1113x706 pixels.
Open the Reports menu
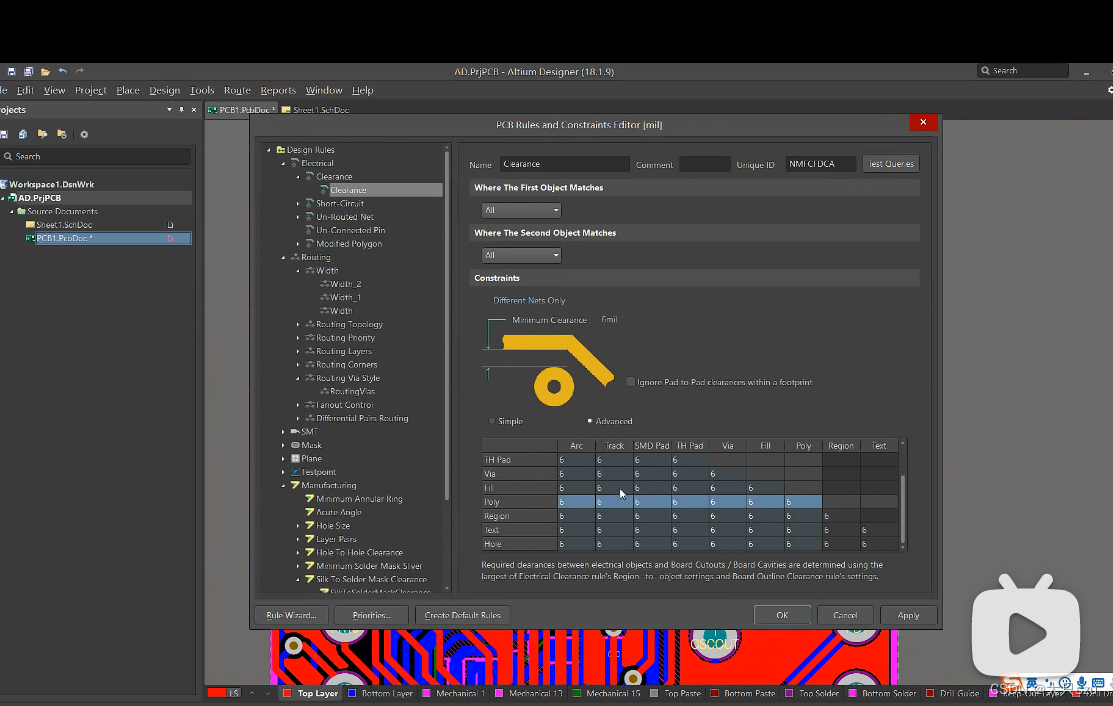click(278, 90)
